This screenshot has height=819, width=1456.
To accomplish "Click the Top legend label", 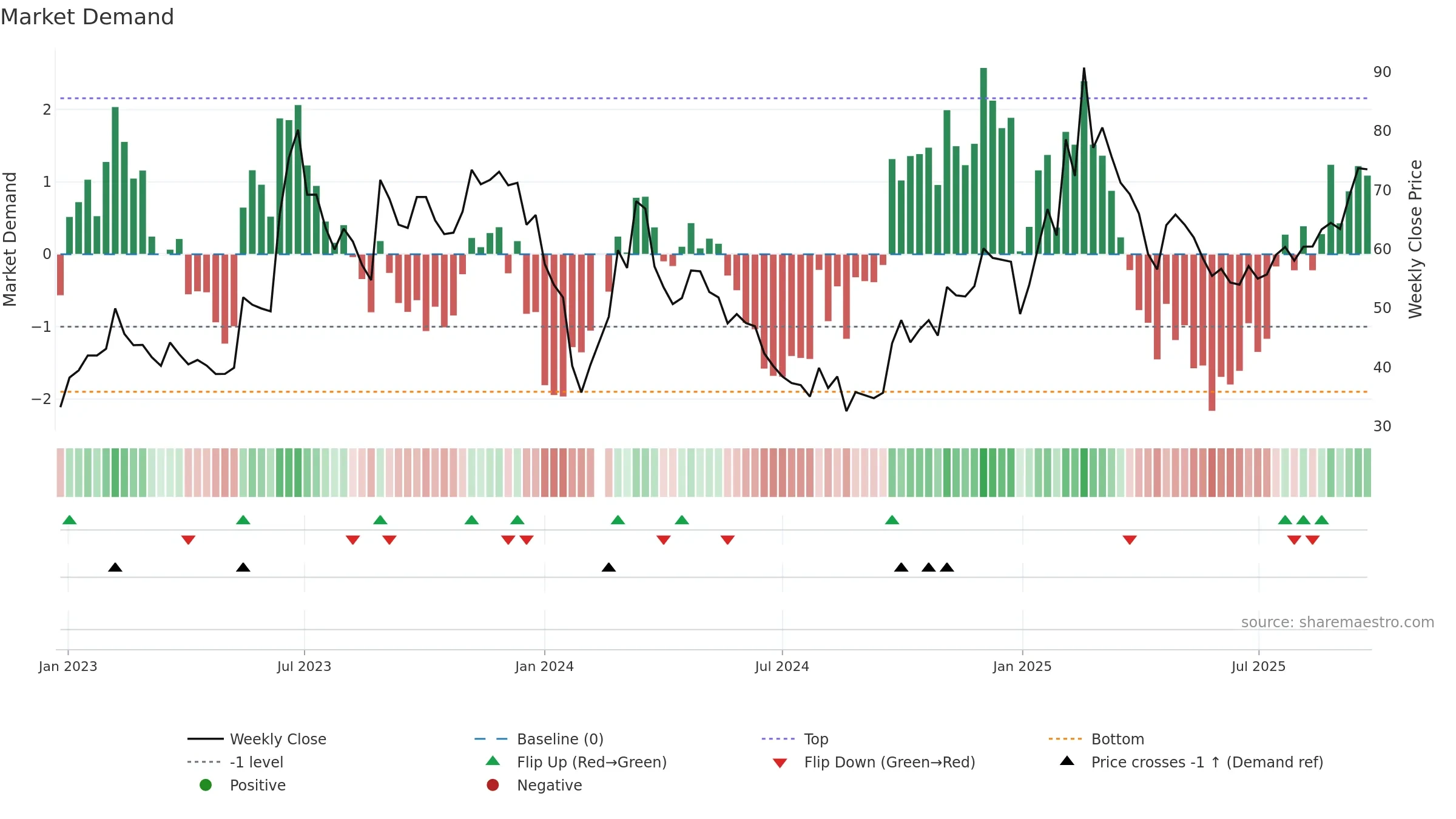I will [816, 739].
